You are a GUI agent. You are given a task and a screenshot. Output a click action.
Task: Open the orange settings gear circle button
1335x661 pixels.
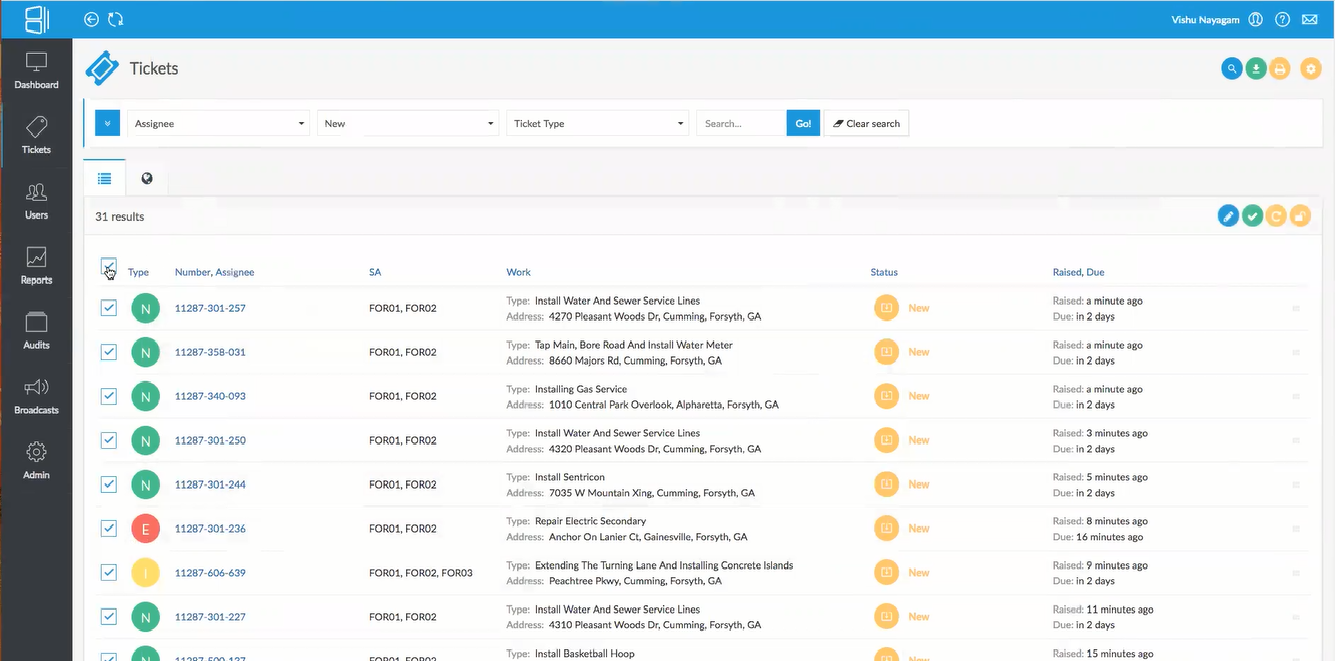pyautogui.click(x=1311, y=69)
